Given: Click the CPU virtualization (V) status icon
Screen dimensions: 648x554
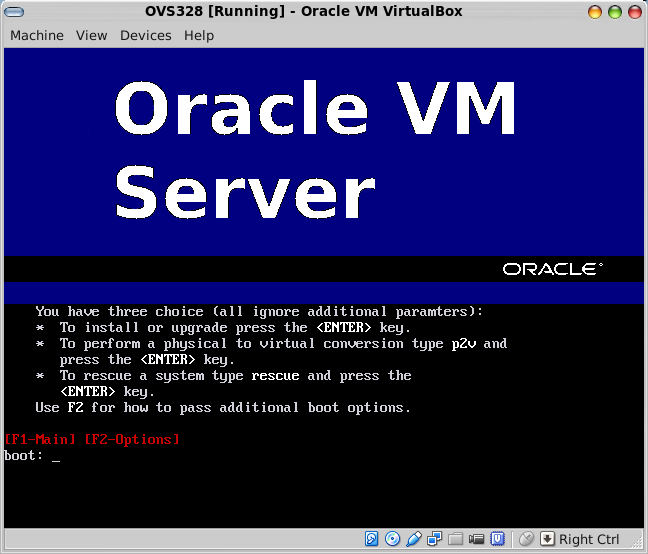Looking at the screenshot, I should [497, 539].
